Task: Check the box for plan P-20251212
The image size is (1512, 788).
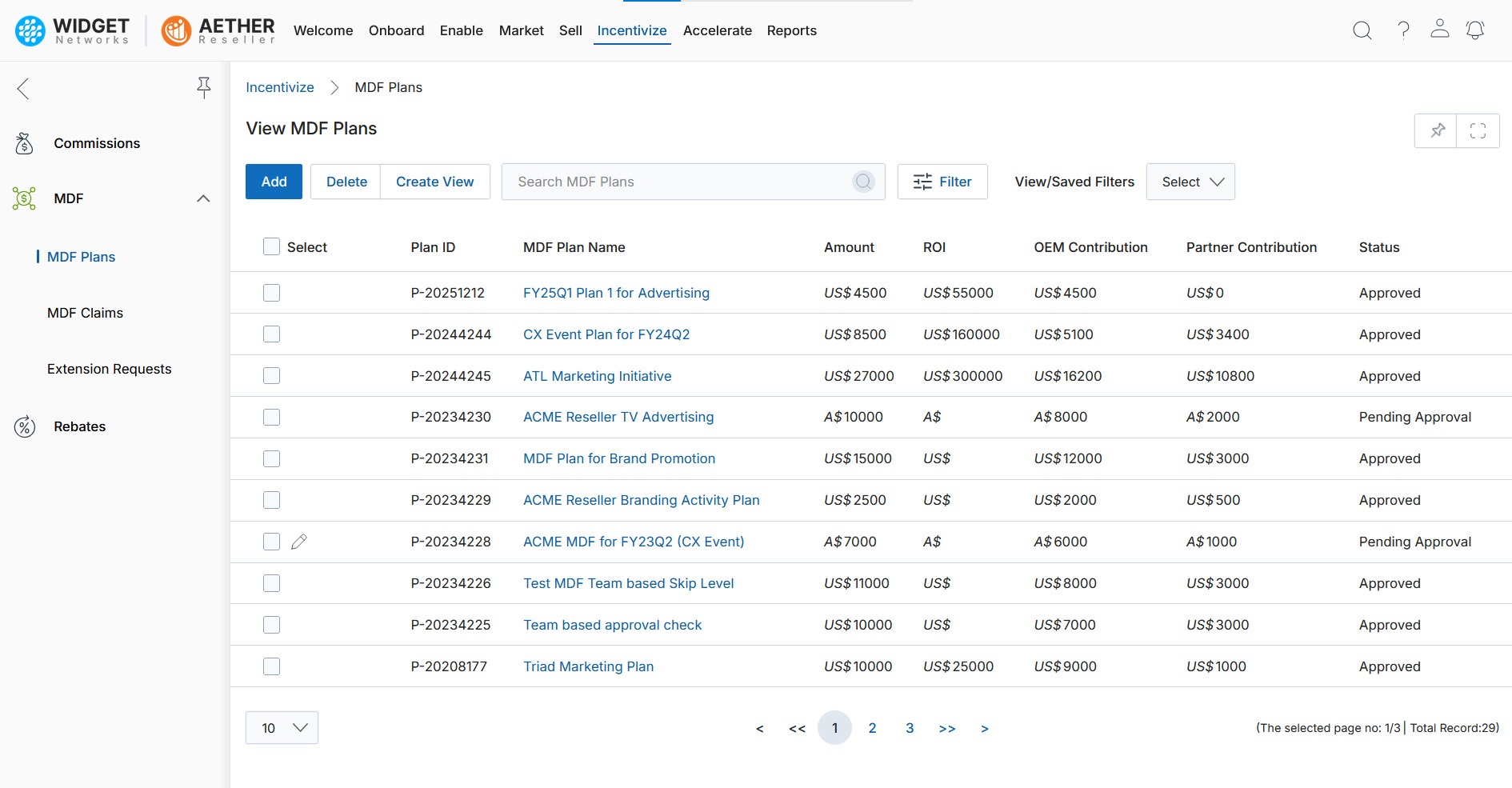Action: tap(271, 293)
